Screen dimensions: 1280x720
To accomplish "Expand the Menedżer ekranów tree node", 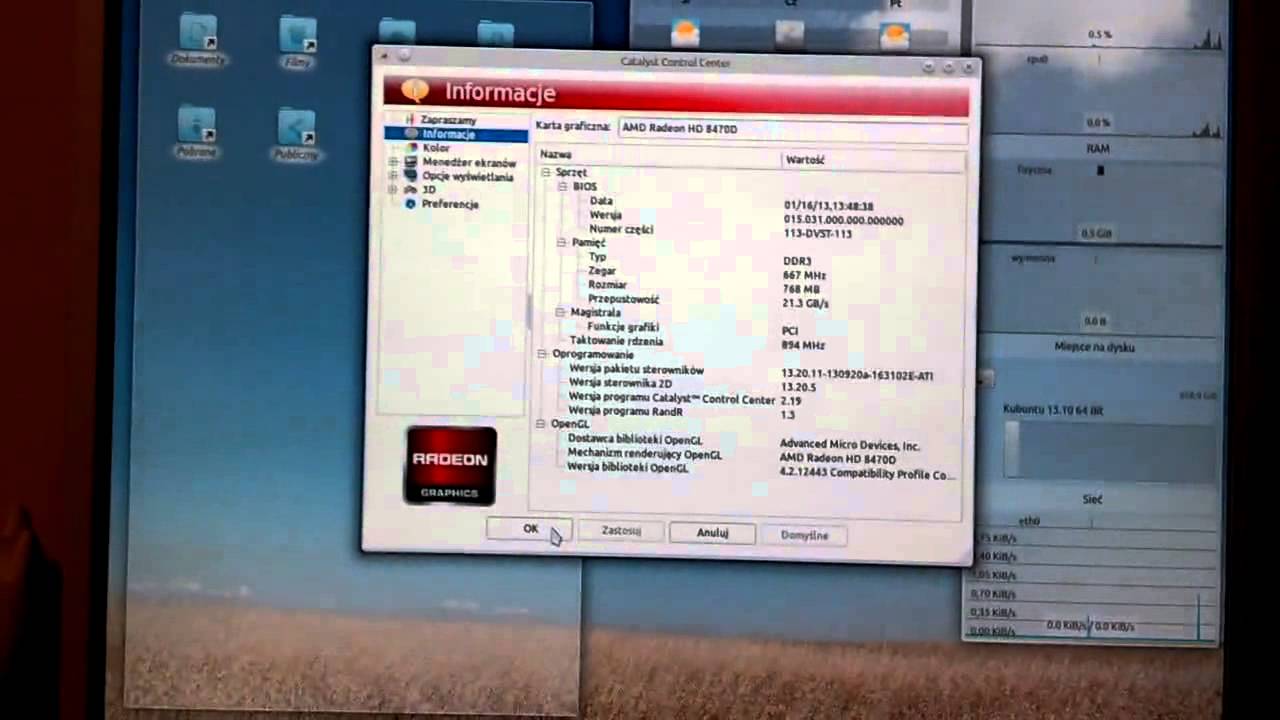I will [x=393, y=162].
